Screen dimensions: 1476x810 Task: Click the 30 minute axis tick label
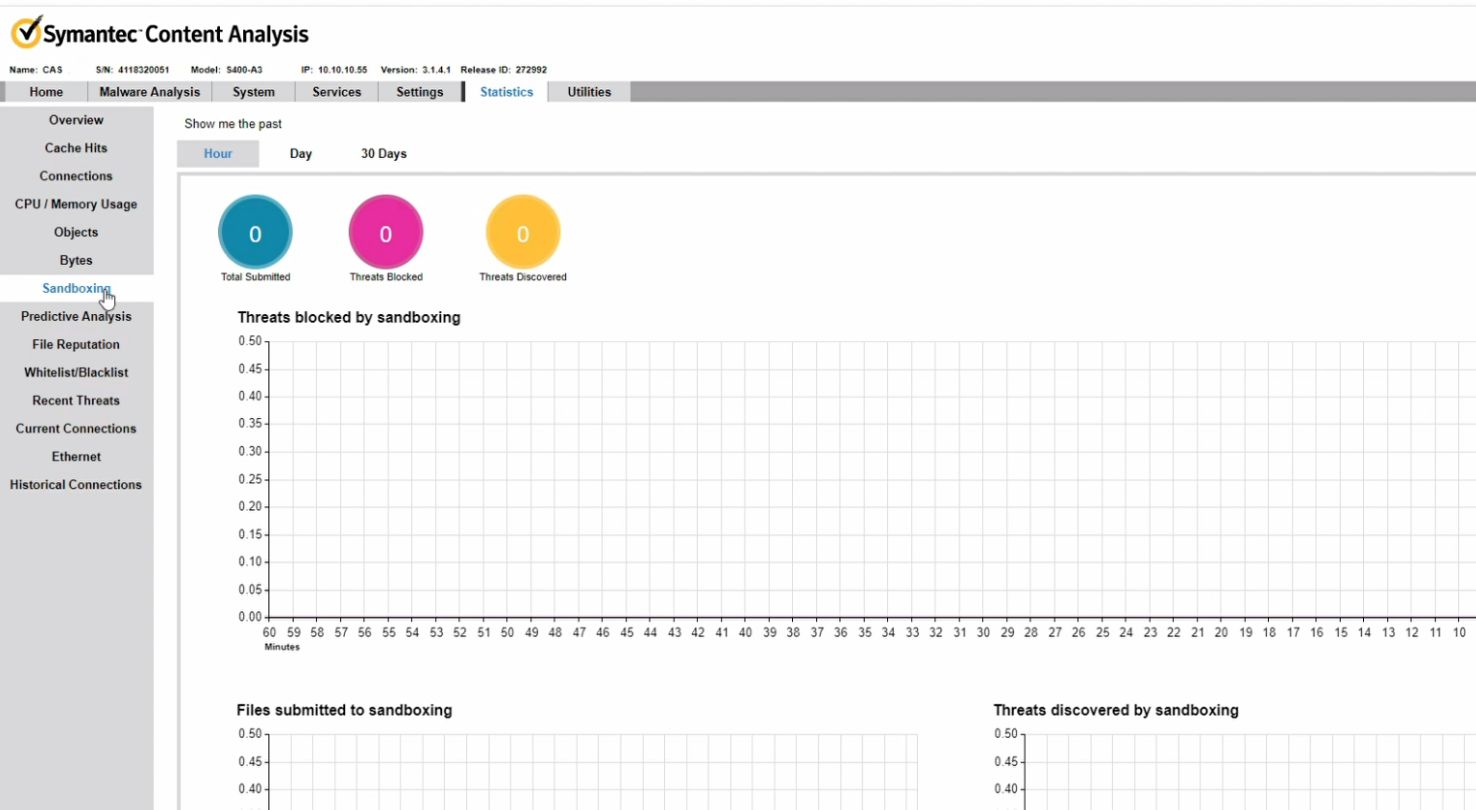click(x=983, y=633)
